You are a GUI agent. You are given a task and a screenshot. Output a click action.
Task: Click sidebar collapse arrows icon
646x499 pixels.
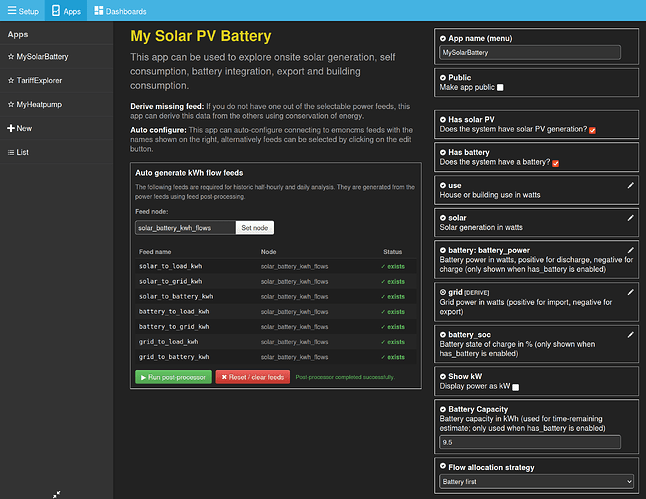click(x=56, y=494)
